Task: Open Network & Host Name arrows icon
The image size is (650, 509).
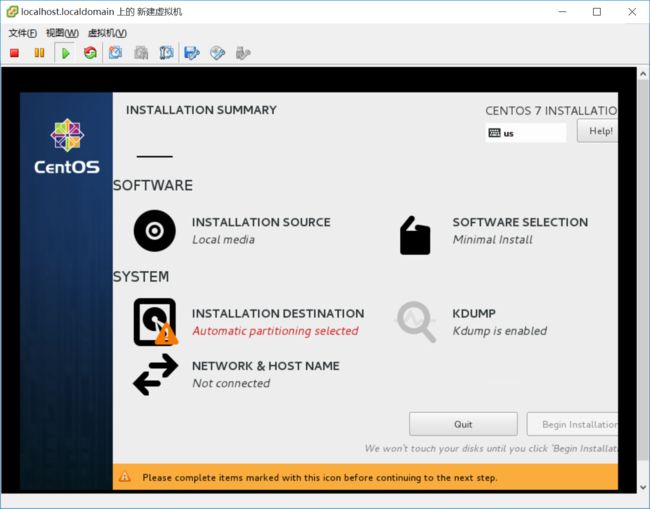Action: [155, 374]
